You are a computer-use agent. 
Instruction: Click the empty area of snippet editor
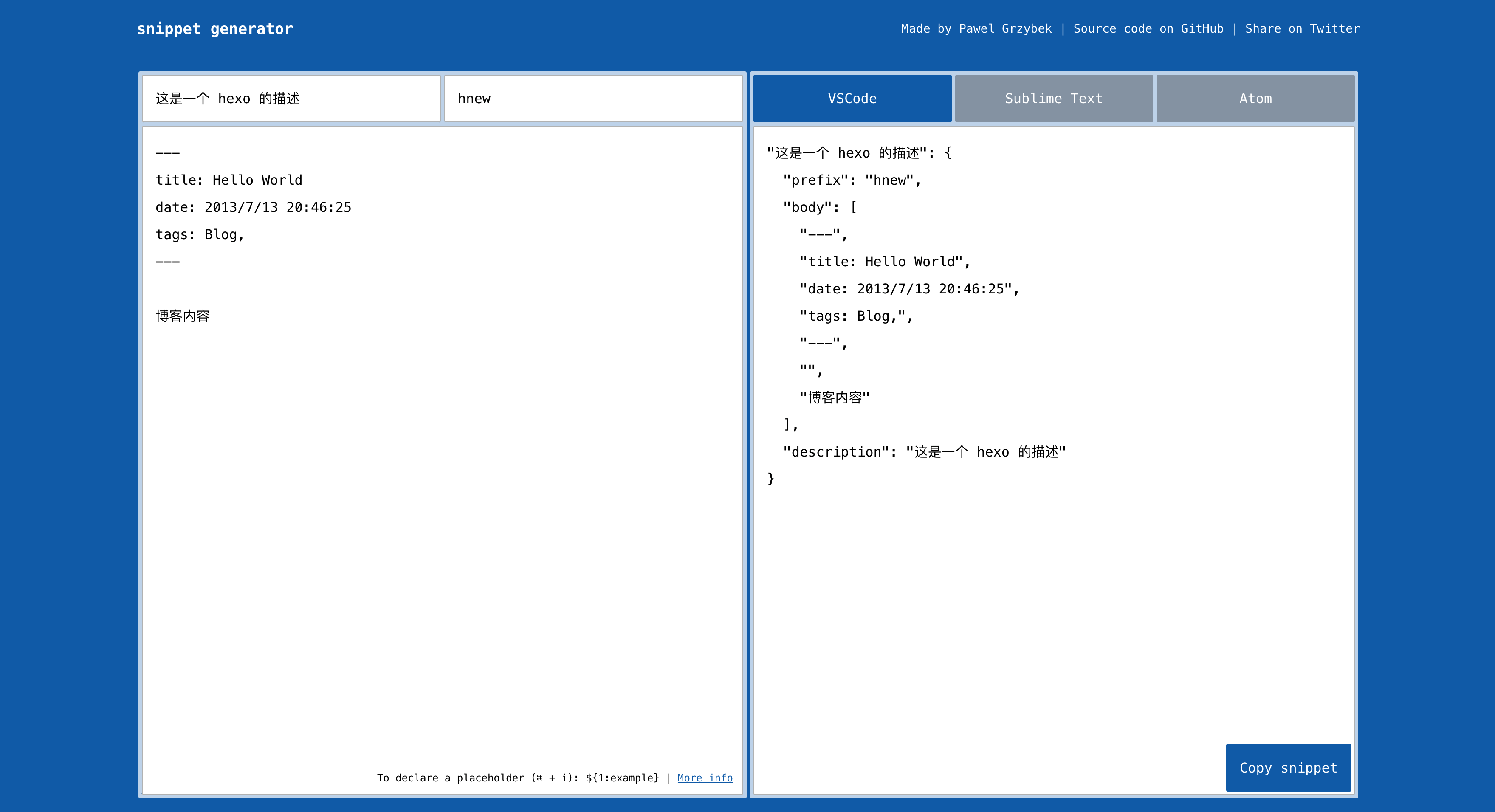tap(441, 522)
